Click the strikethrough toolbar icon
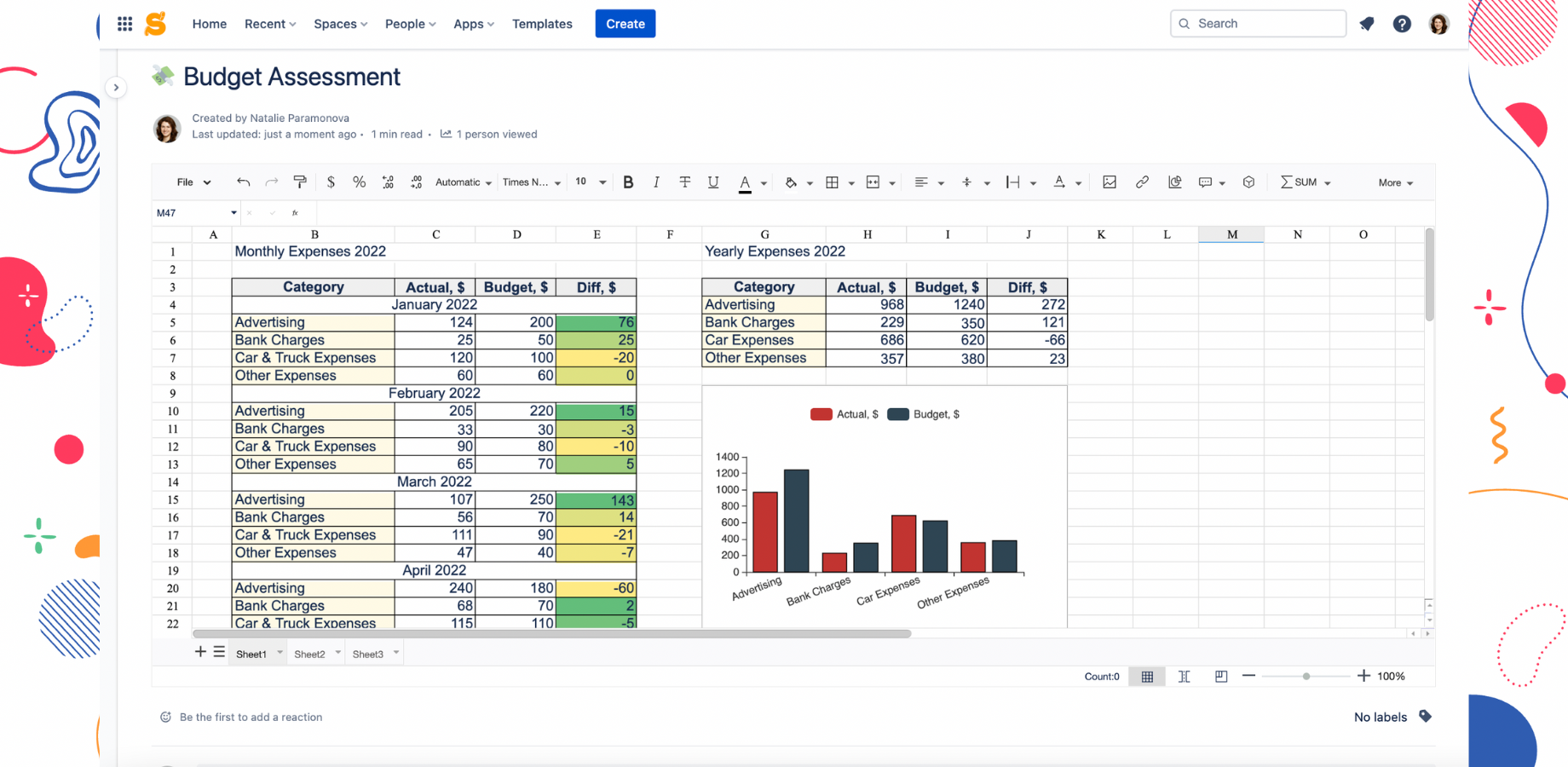Viewport: 1568px width, 767px height. (684, 182)
